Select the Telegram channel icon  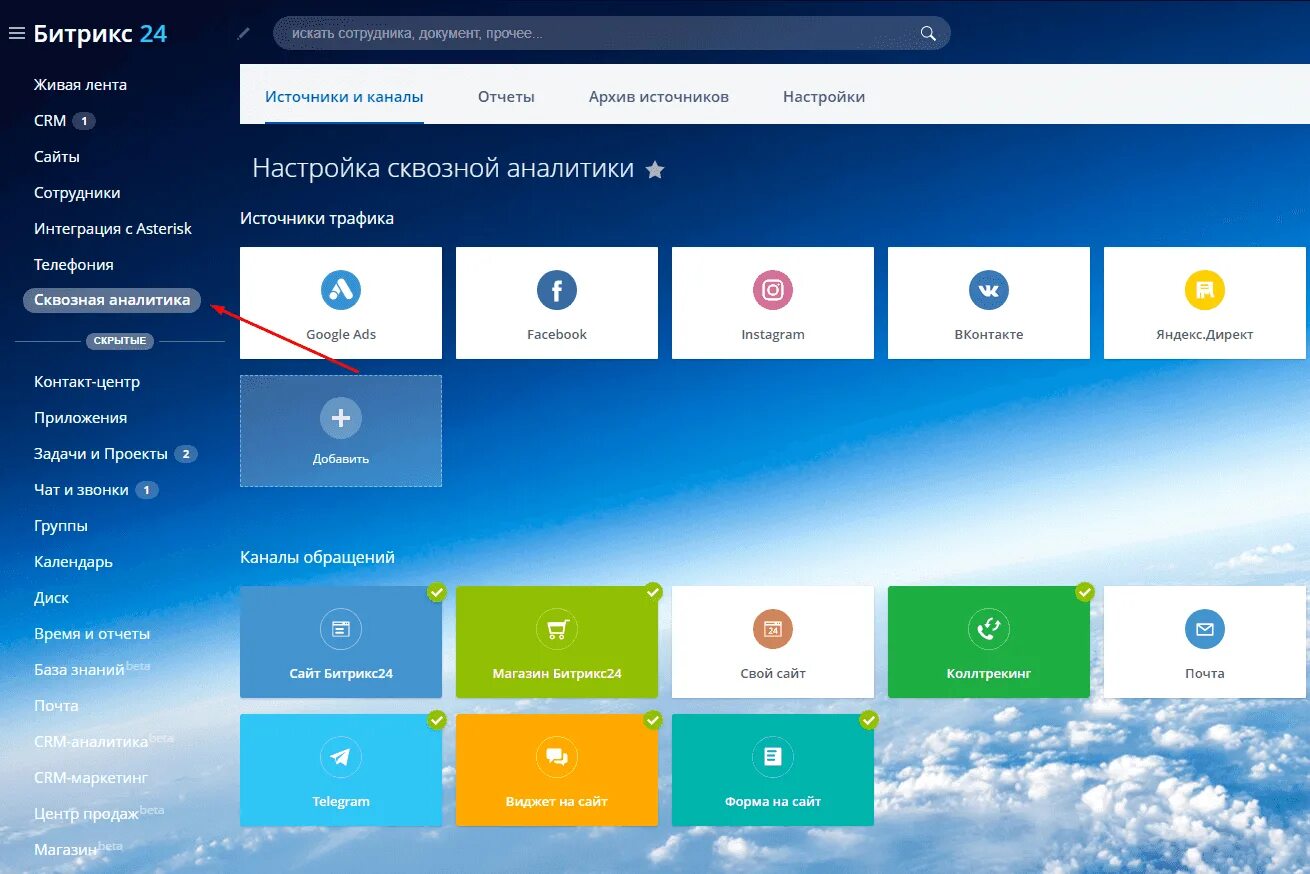coord(340,757)
